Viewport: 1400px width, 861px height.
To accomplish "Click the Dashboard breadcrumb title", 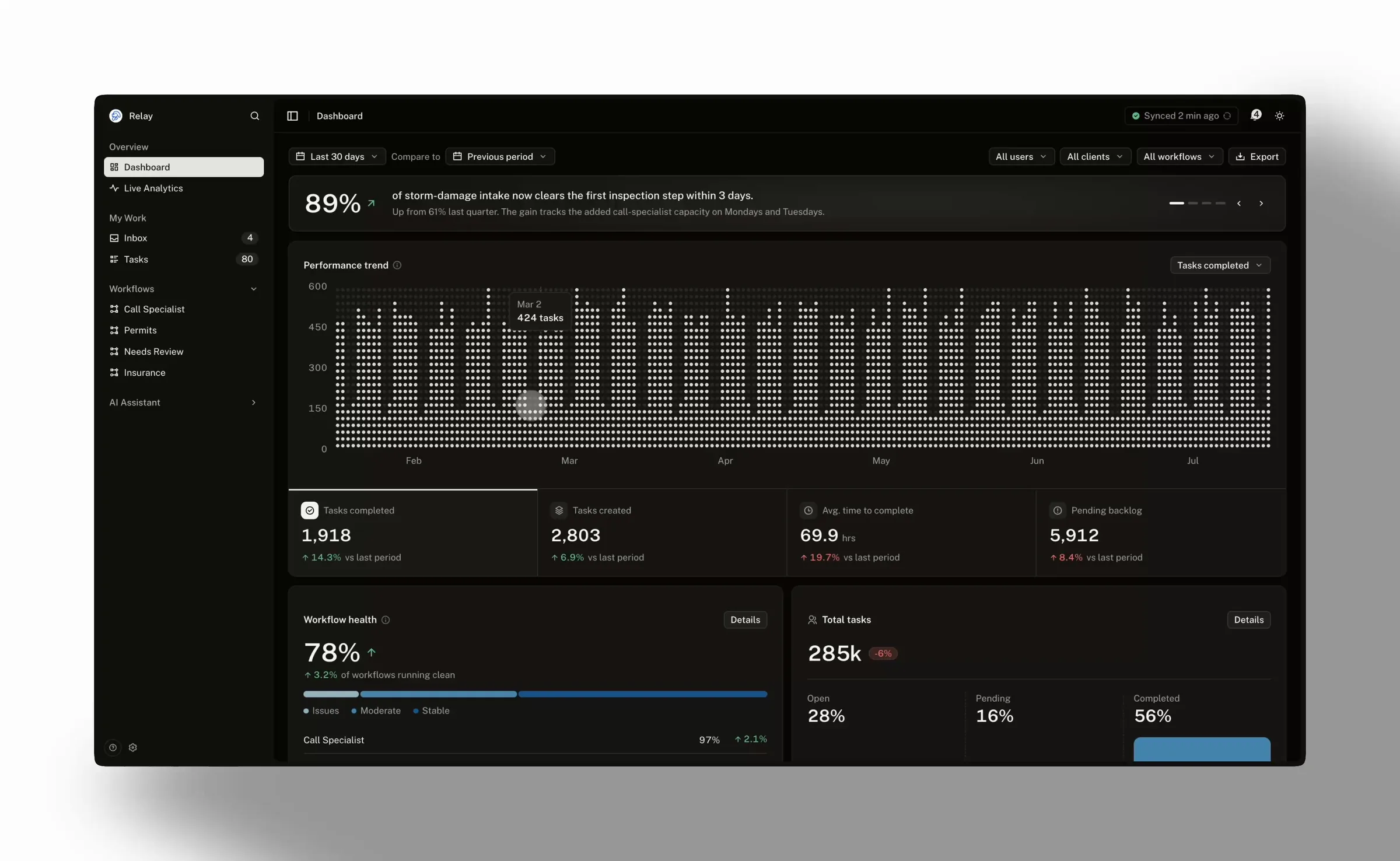I will point(339,116).
